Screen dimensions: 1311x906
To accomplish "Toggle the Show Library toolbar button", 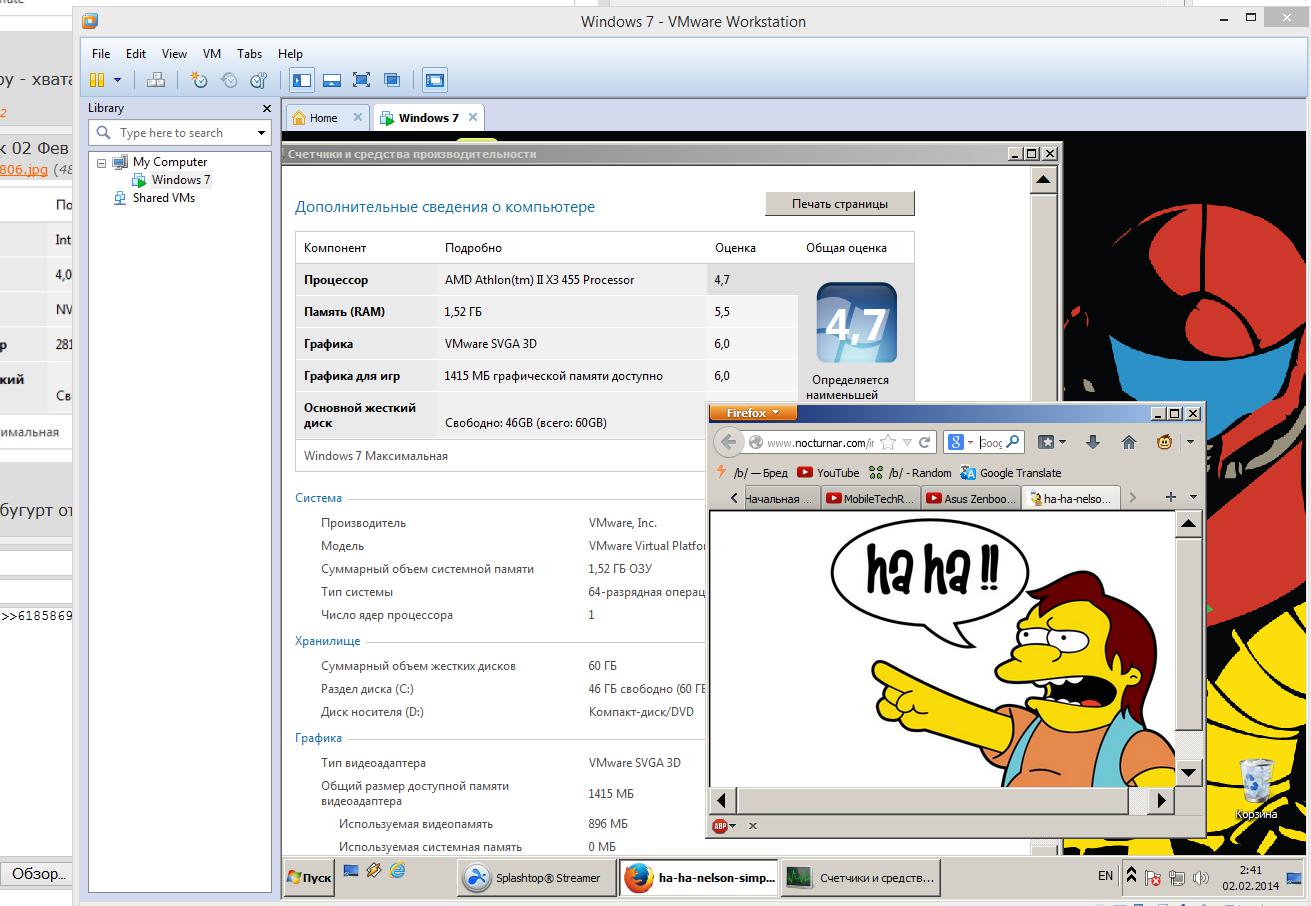I will 302,80.
